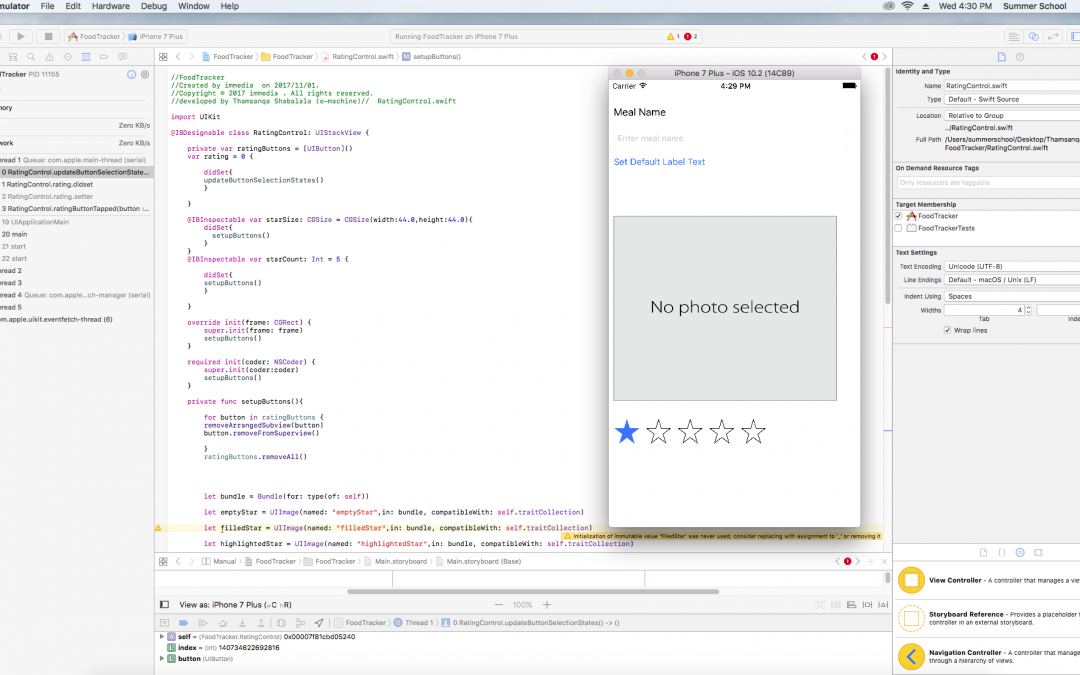The image size is (1080, 675).
Task: Switch to the Assistant editor icon
Action: coord(1035,36)
